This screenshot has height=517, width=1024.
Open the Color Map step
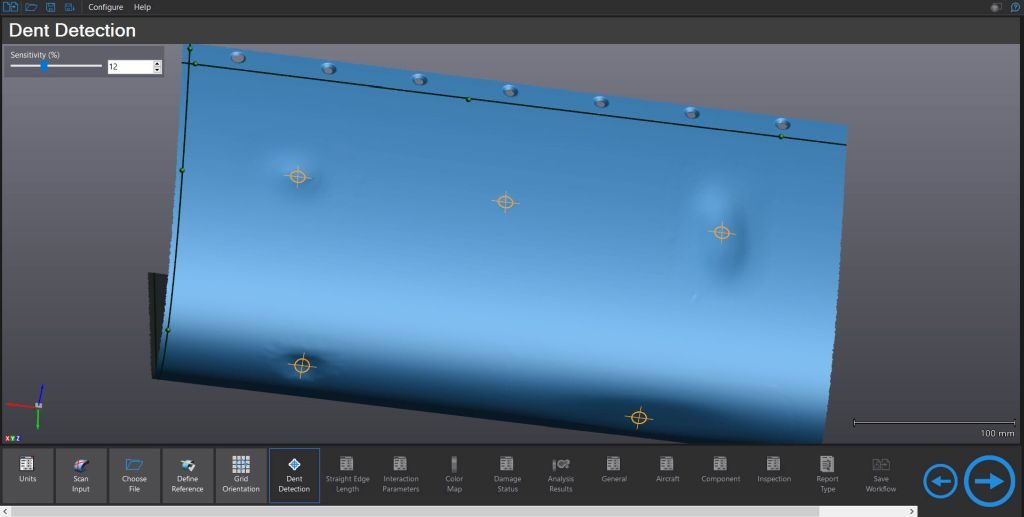coord(454,475)
